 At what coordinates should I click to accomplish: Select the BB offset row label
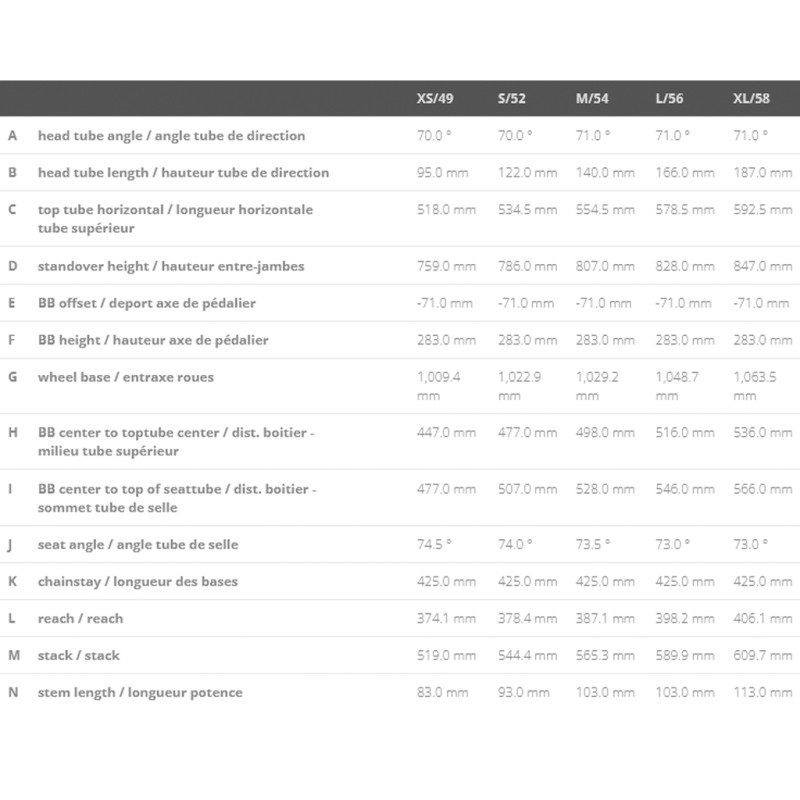point(147,303)
